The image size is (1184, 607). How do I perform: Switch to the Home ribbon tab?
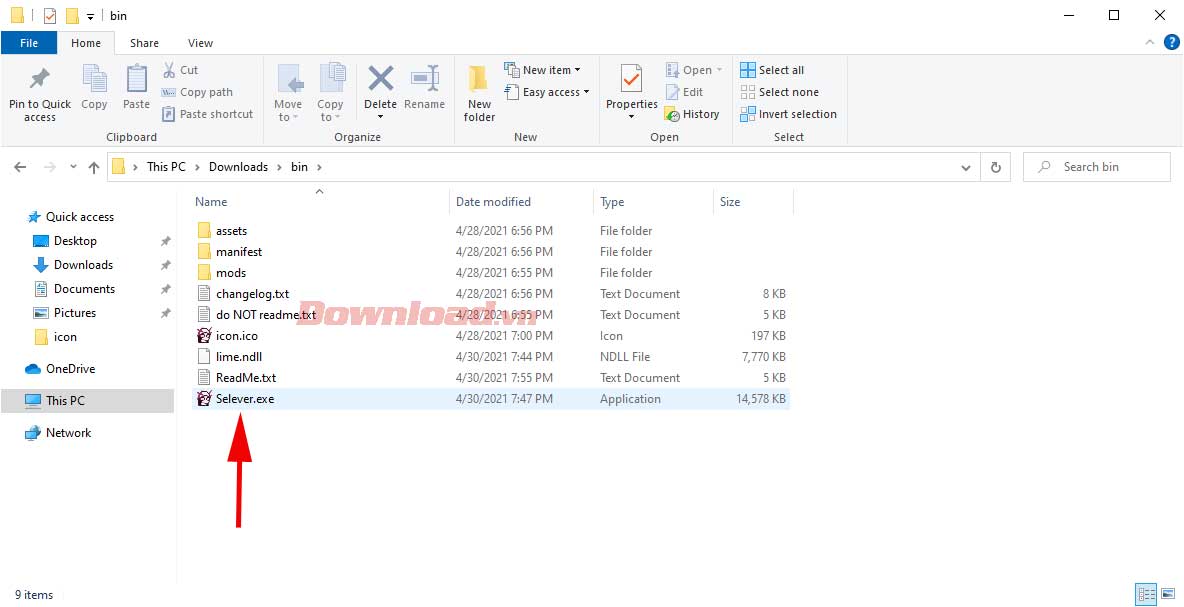point(86,43)
